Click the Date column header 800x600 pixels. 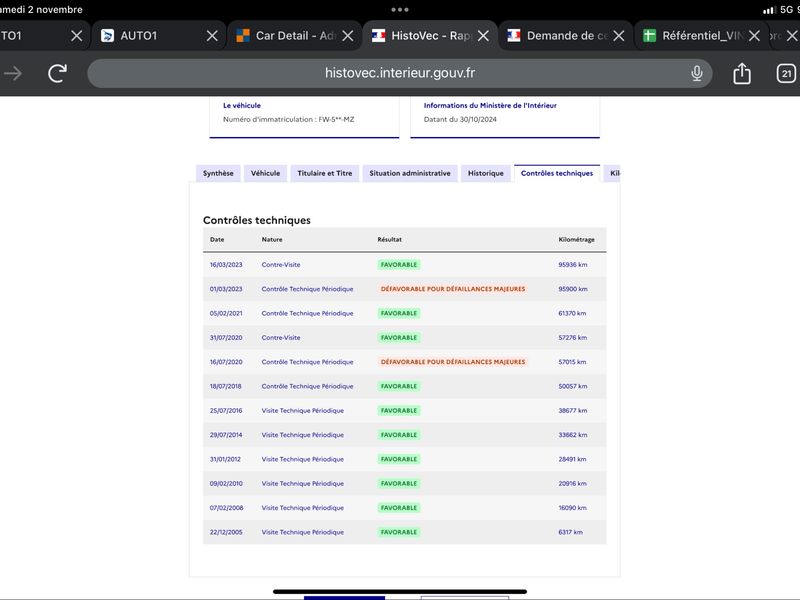coord(217,239)
